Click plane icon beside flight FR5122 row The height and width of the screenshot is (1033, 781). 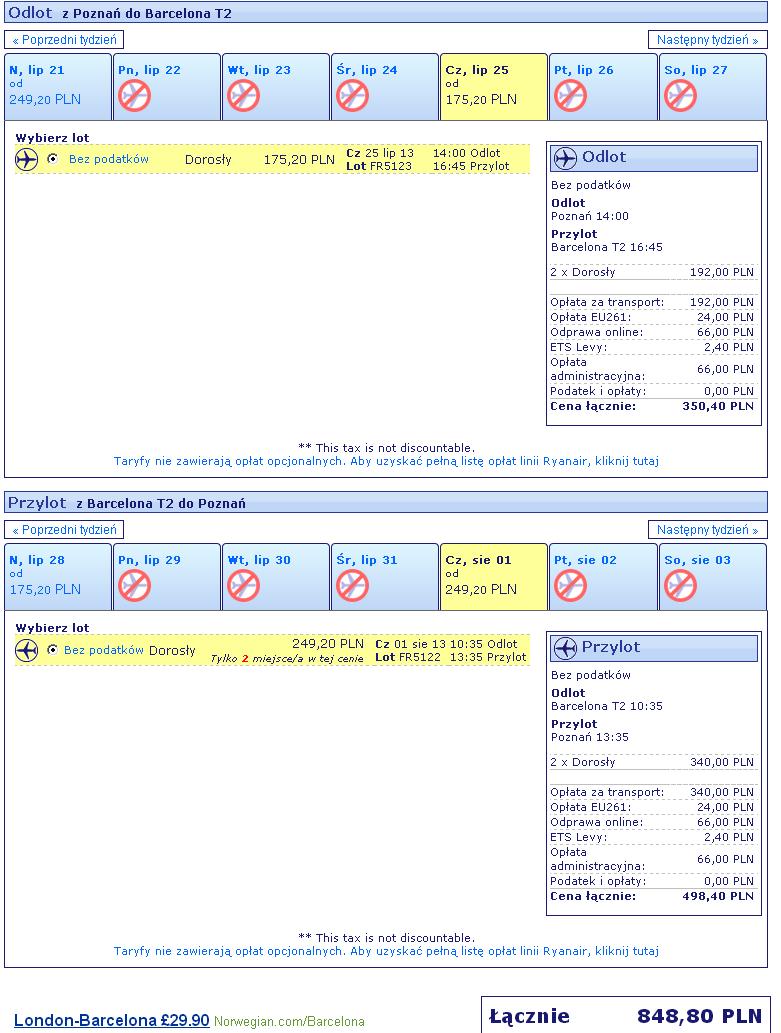[x=26, y=650]
